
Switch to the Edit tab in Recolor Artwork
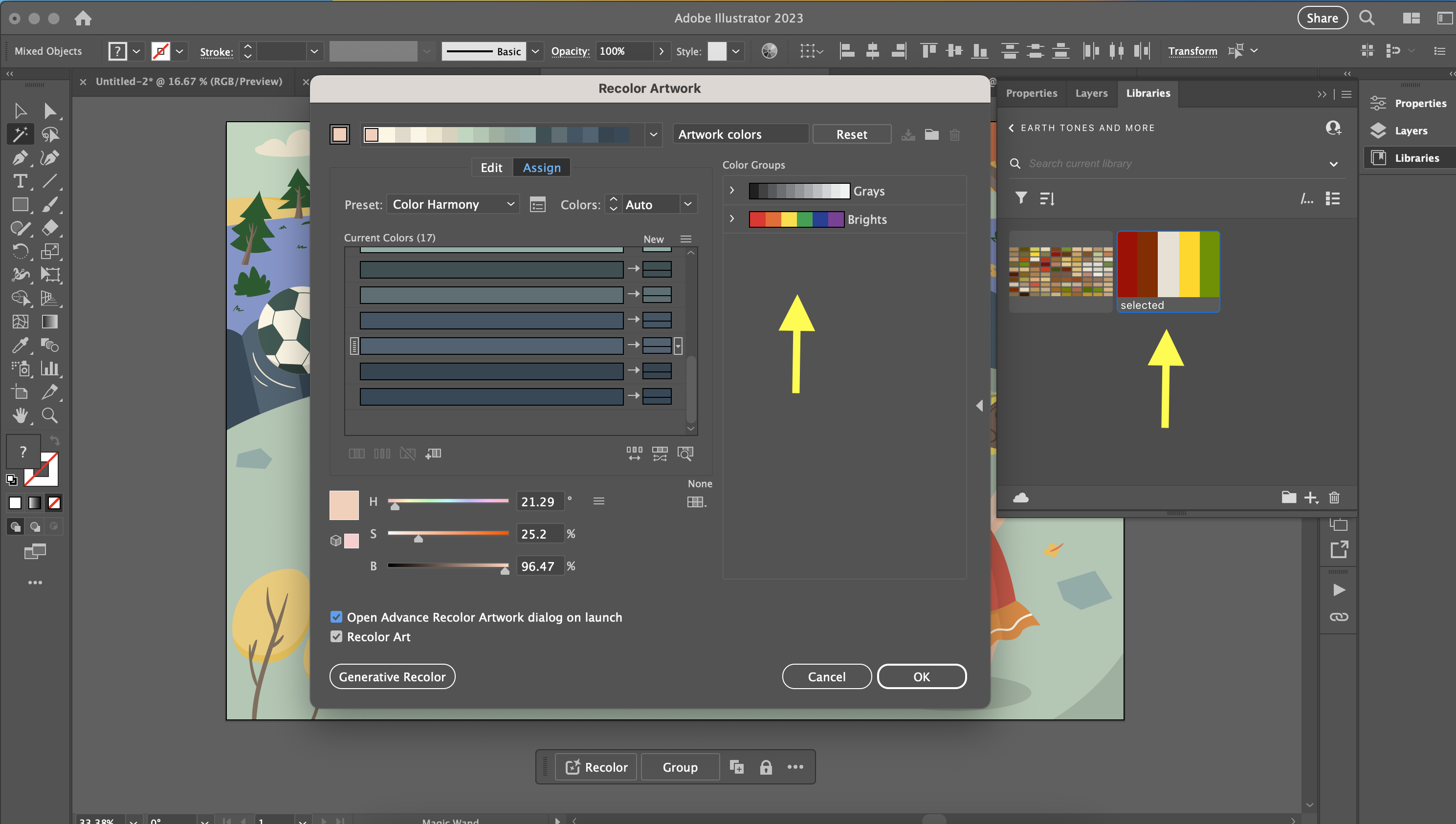coord(491,167)
